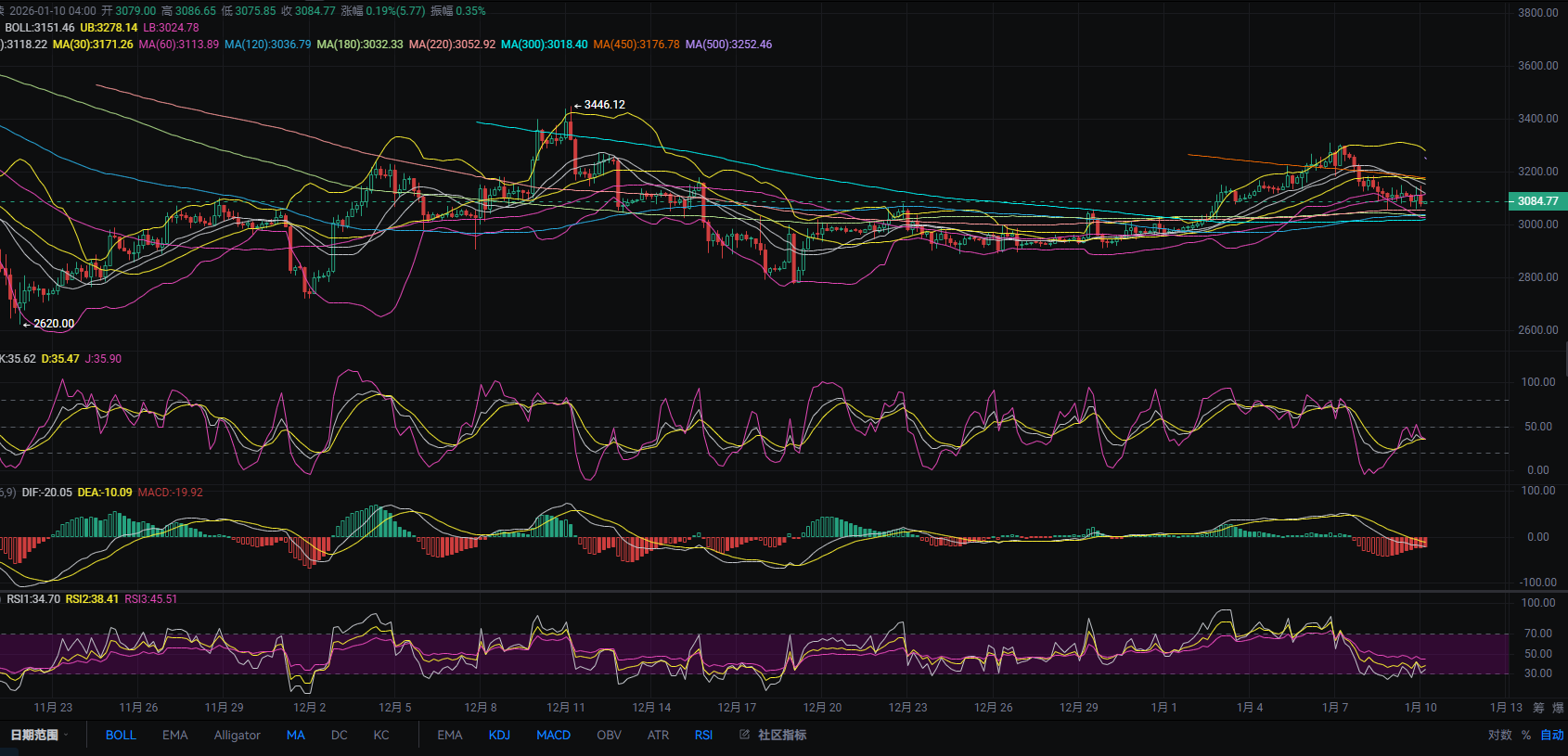Toggle the RSI indicator panel
Image resolution: width=1568 pixels, height=756 pixels.
703,735
